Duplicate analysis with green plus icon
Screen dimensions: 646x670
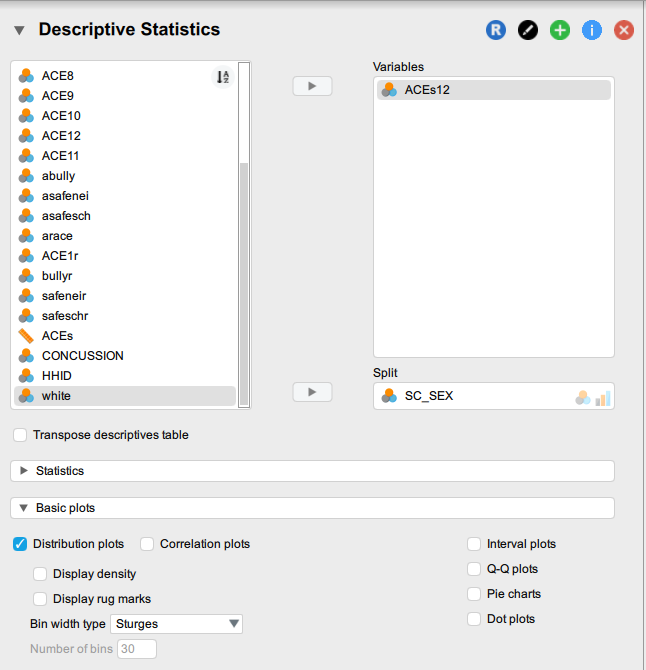pos(560,30)
